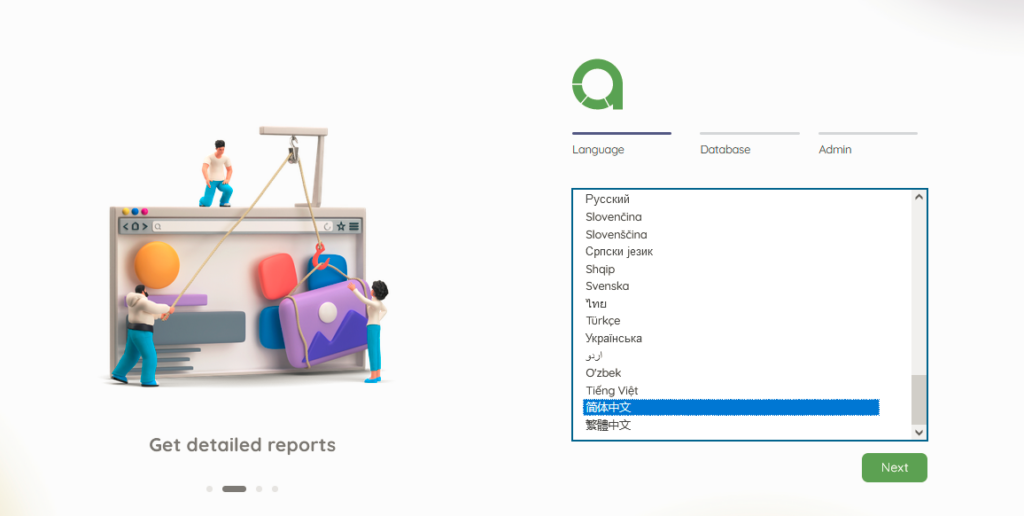Go to fourth carousel slide dot

pos(275,489)
